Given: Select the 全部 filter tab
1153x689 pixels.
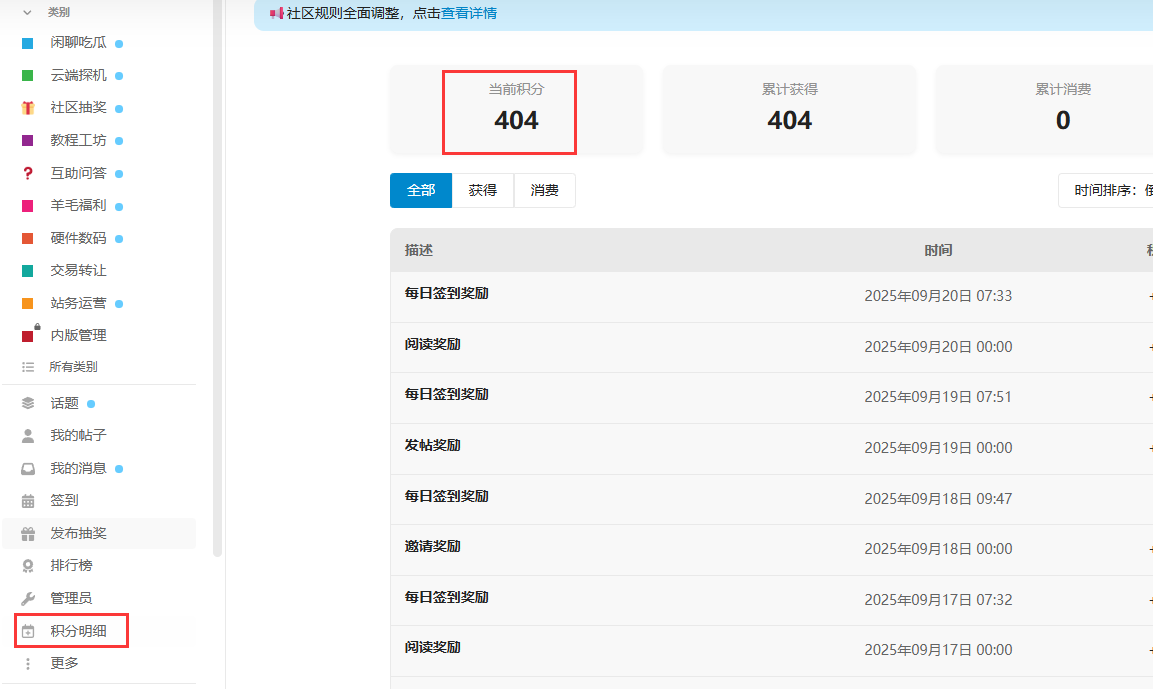Looking at the screenshot, I should [x=421, y=190].
